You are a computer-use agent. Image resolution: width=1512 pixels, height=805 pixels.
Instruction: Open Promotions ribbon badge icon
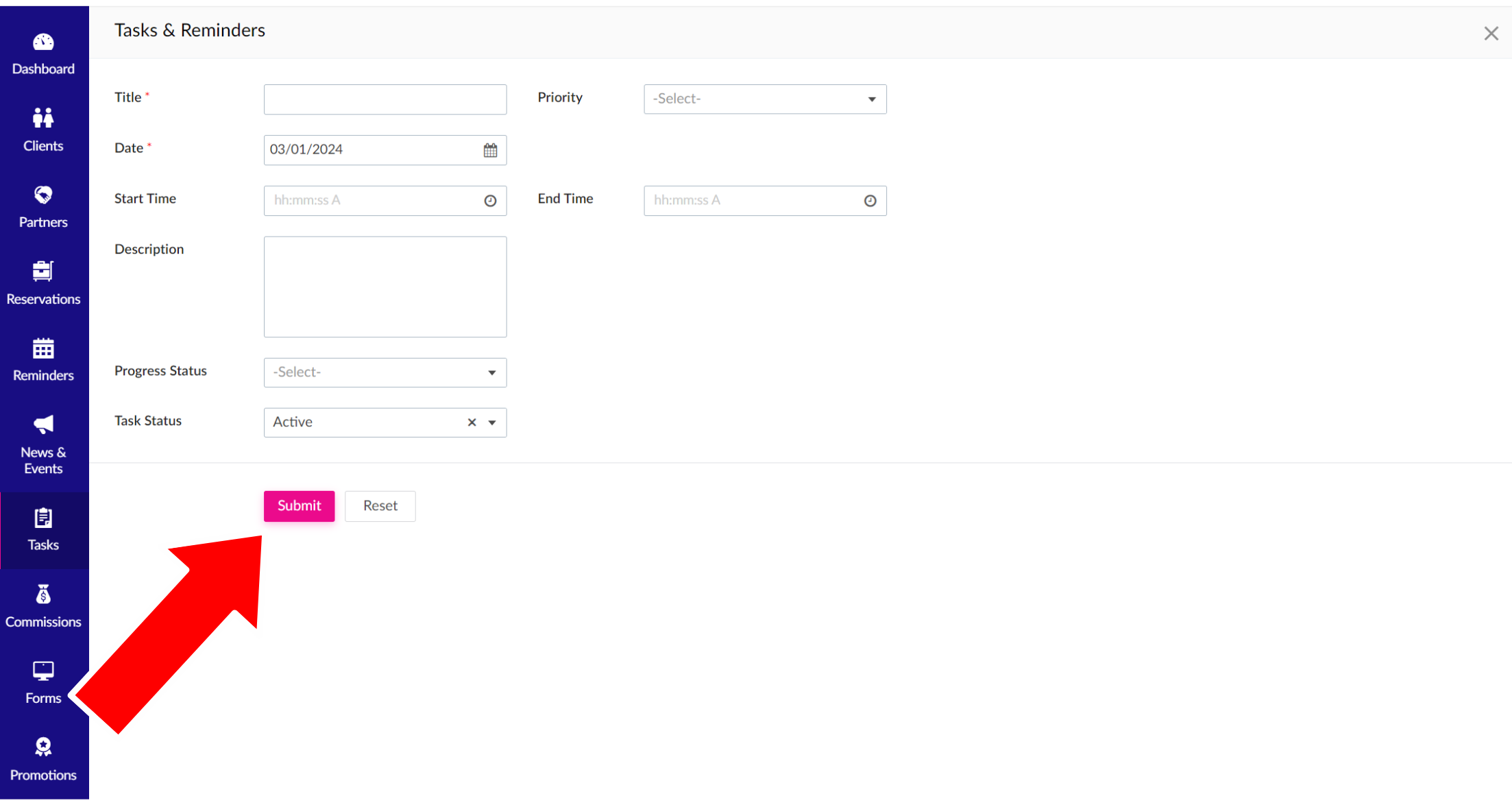(x=43, y=747)
